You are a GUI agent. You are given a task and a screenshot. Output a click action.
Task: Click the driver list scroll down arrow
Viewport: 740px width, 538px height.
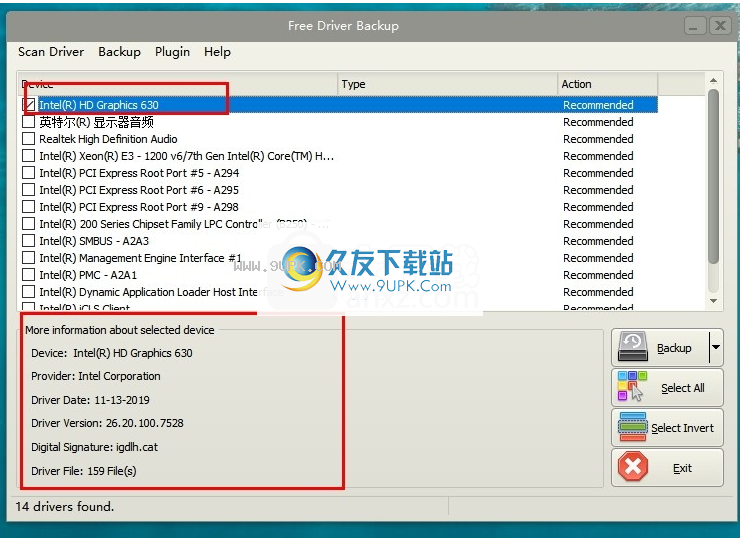tap(713, 301)
